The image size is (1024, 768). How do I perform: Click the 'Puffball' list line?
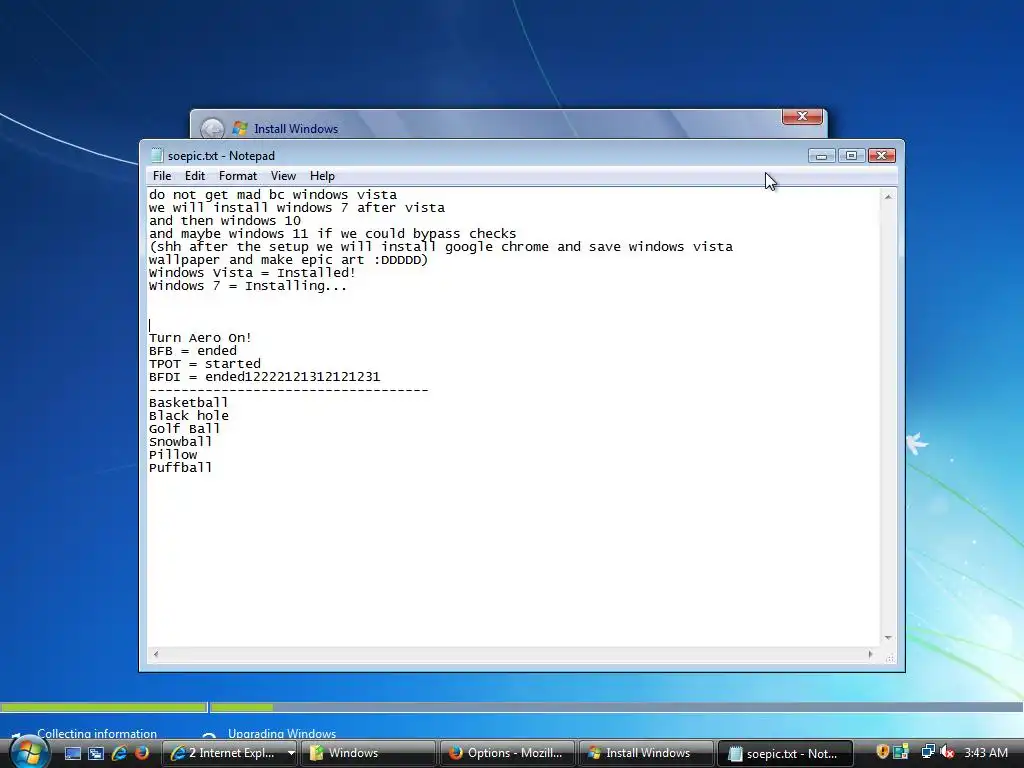click(x=180, y=468)
